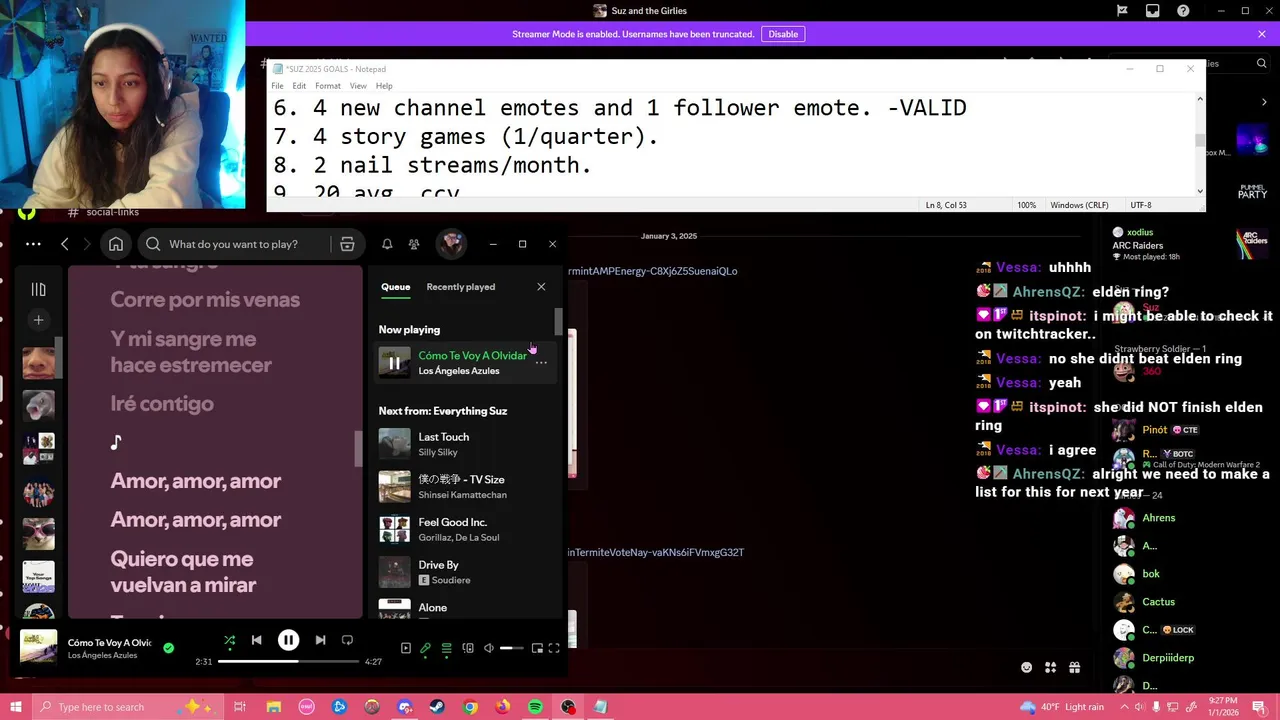This screenshot has height=720, width=1280.
Task: Toggle shuffle in Spotify player
Action: [229, 641]
